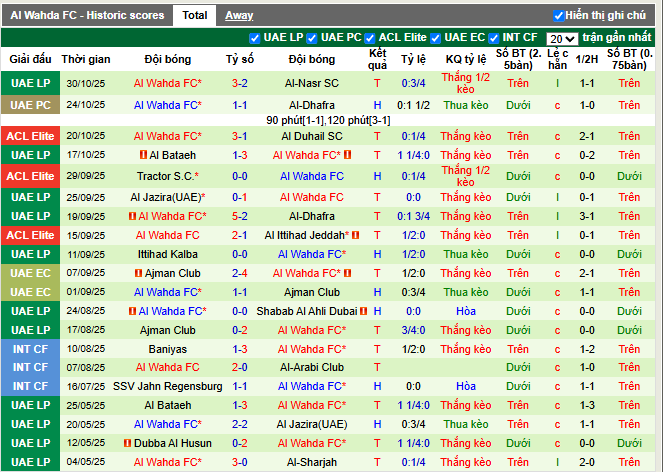663x472 pixels.
Task: Toggle the ACL Elite filter checkbox
Action: pyautogui.click(x=370, y=38)
